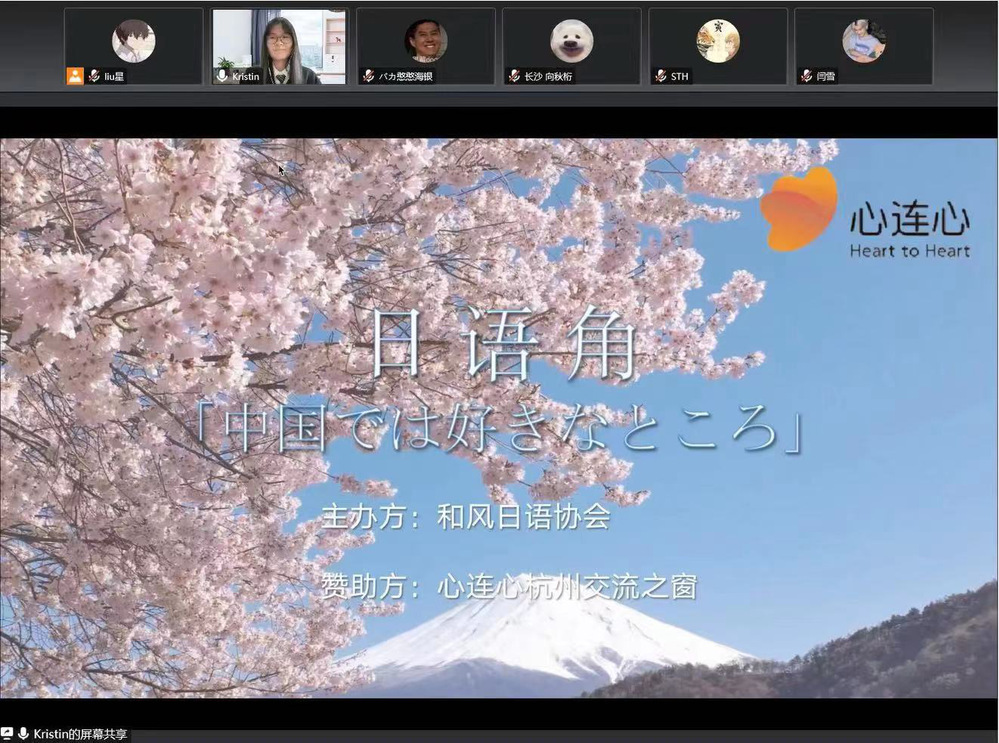The height and width of the screenshot is (743, 999).
Task: Click 闫雪's muted microphone icon
Action: tap(806, 76)
